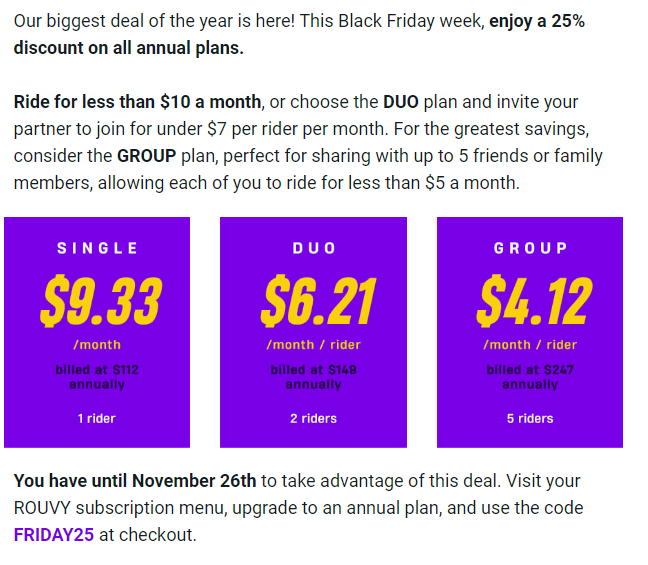This screenshot has width=648, height=565.
Task: Click the bold 'enjoy a 25%' text
Action: tap(537, 21)
